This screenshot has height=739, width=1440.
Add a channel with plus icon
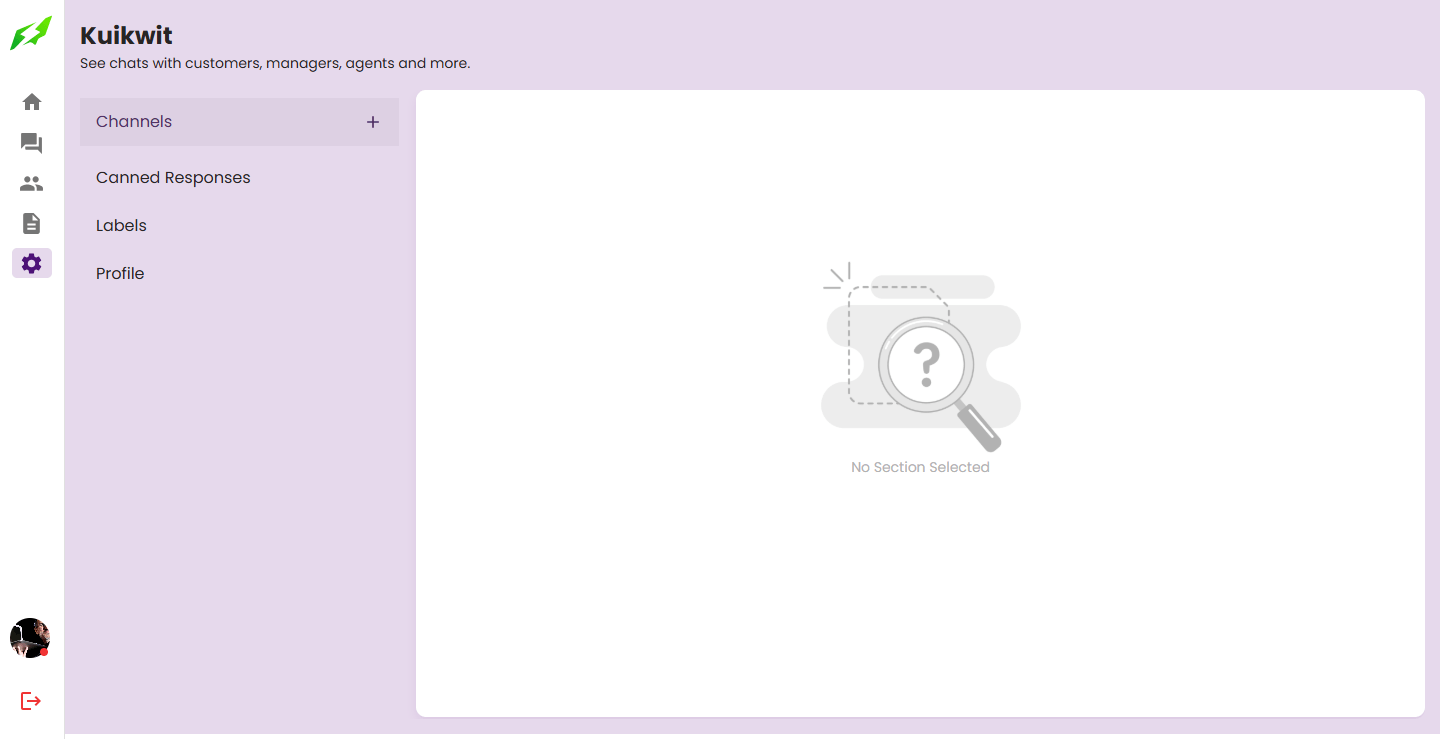point(373,122)
